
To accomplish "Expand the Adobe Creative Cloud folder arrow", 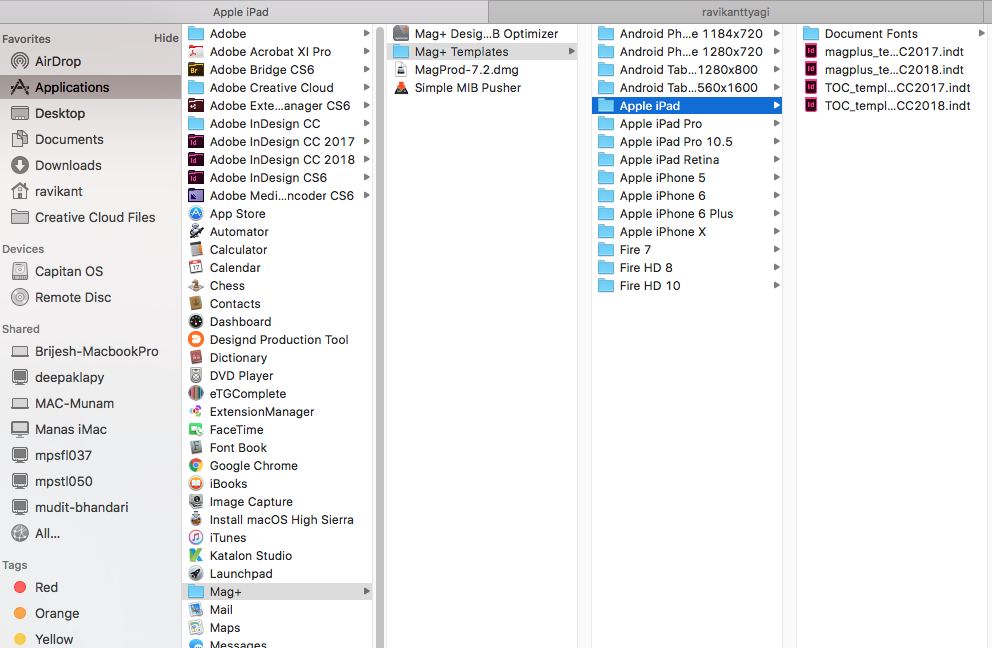I will tap(367, 87).
